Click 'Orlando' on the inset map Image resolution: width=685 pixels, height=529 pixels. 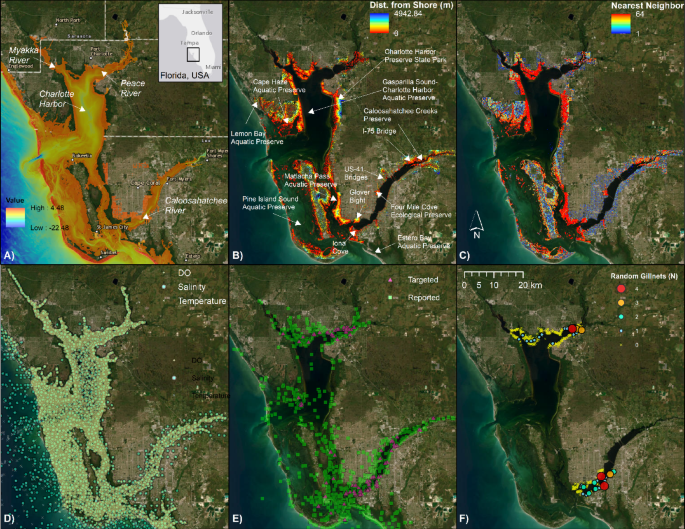click(x=201, y=33)
